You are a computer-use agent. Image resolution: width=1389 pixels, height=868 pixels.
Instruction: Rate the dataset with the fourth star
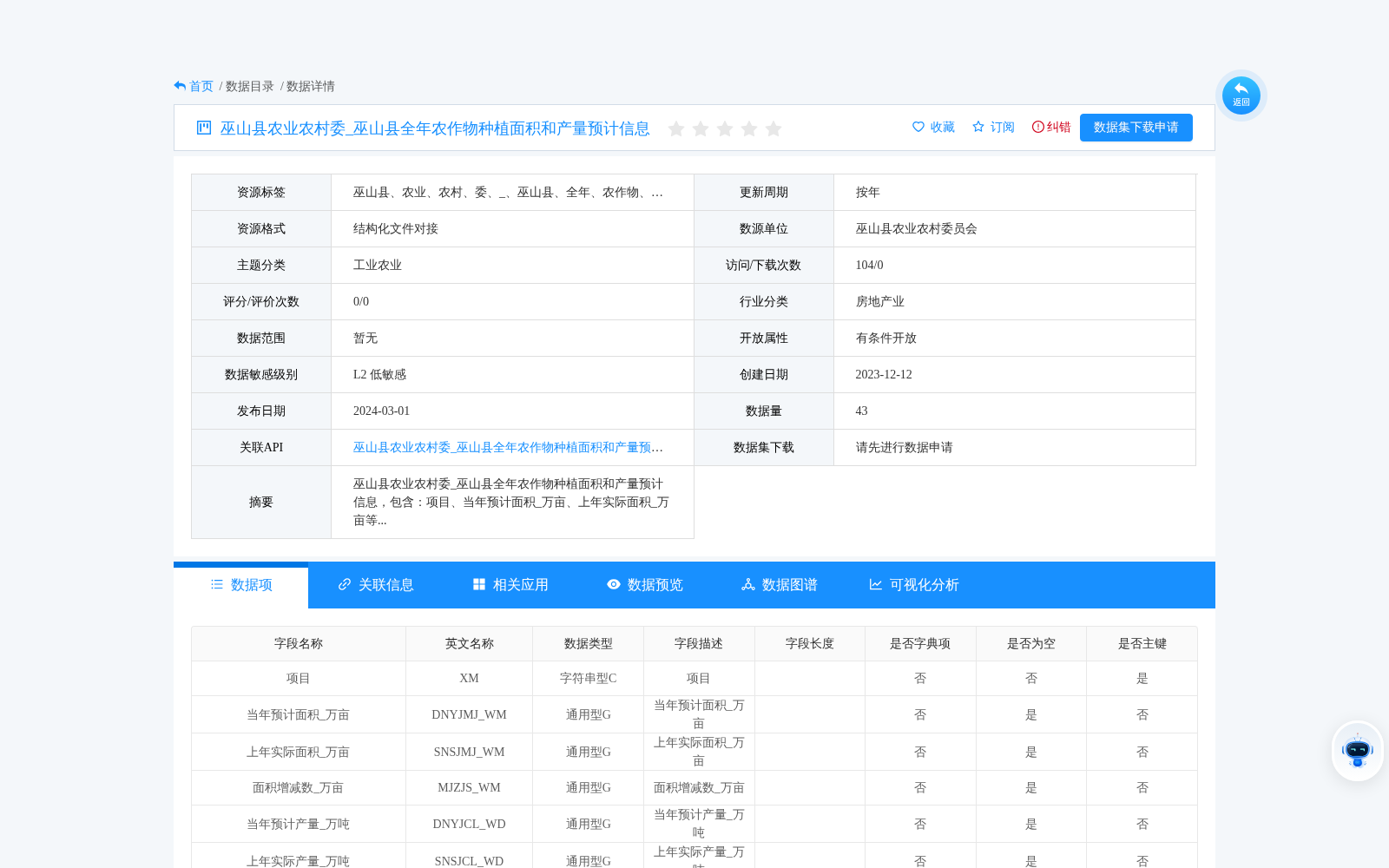[x=749, y=128]
